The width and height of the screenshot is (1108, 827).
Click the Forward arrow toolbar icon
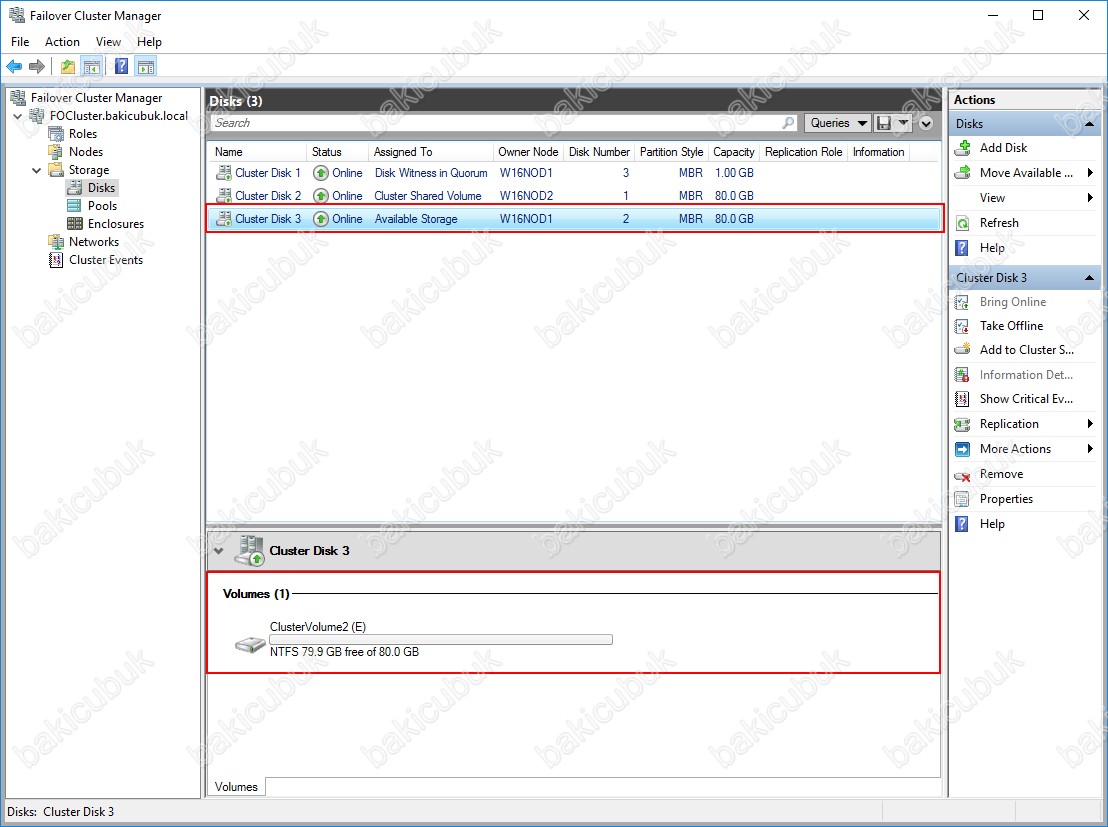(x=37, y=66)
